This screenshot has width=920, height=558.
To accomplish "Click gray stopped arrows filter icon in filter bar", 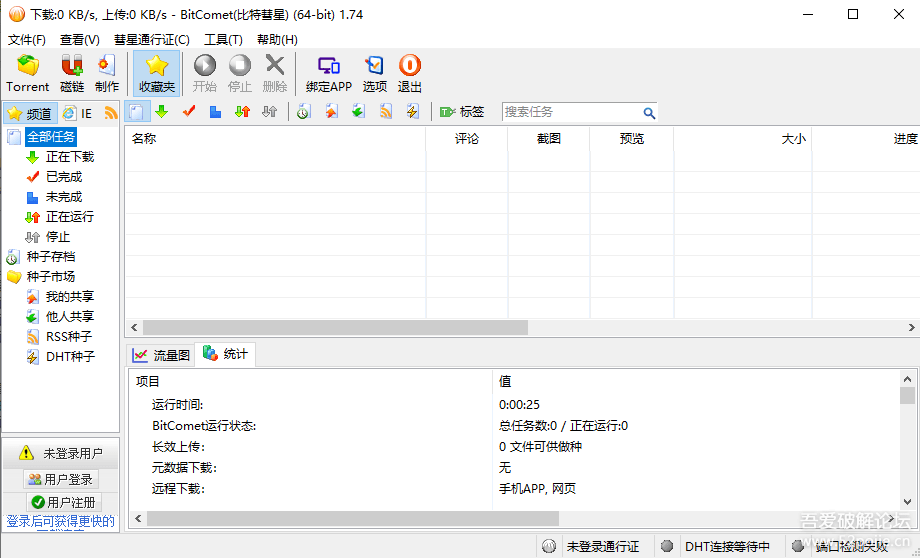I will pos(269,111).
